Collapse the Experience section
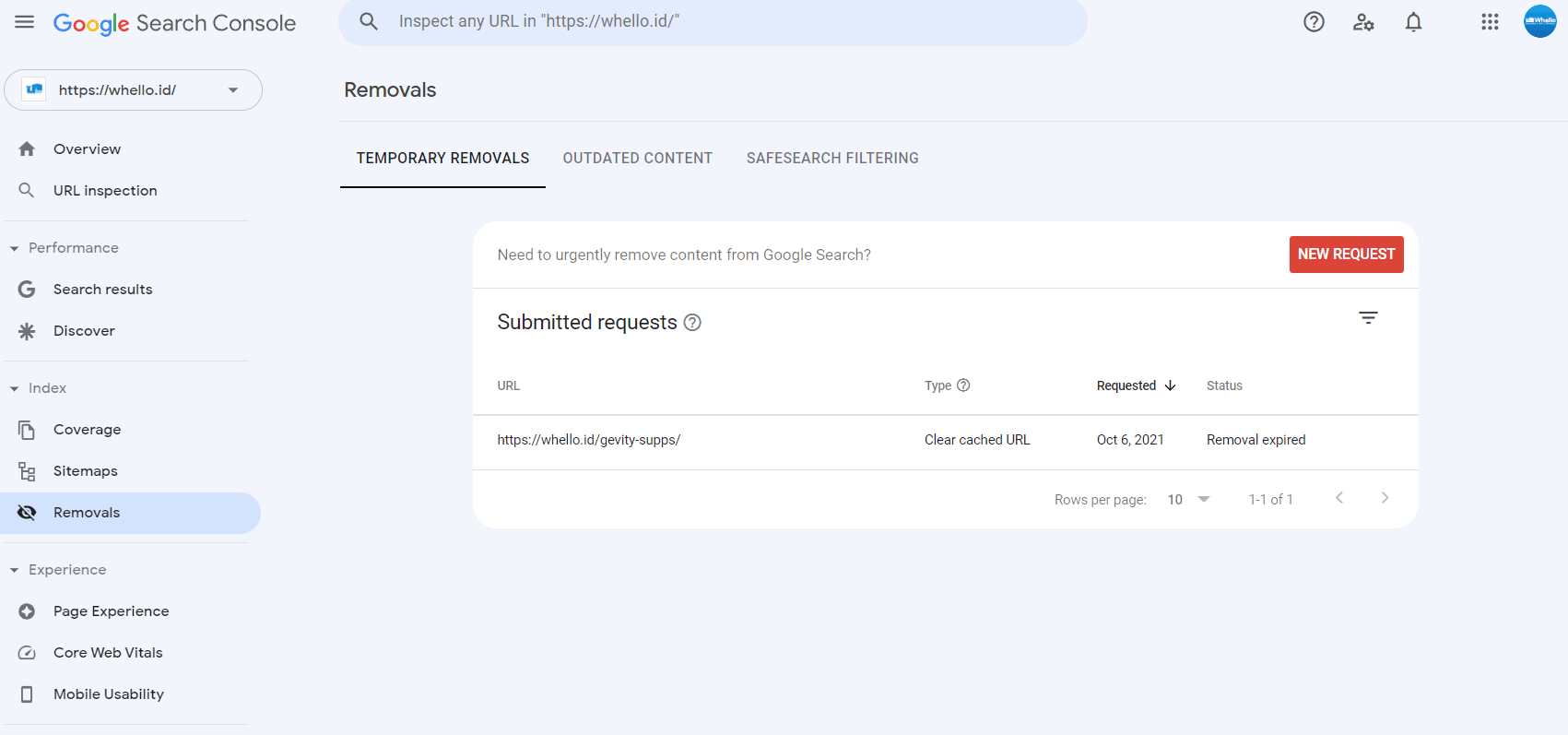The image size is (1568, 735). point(15,570)
